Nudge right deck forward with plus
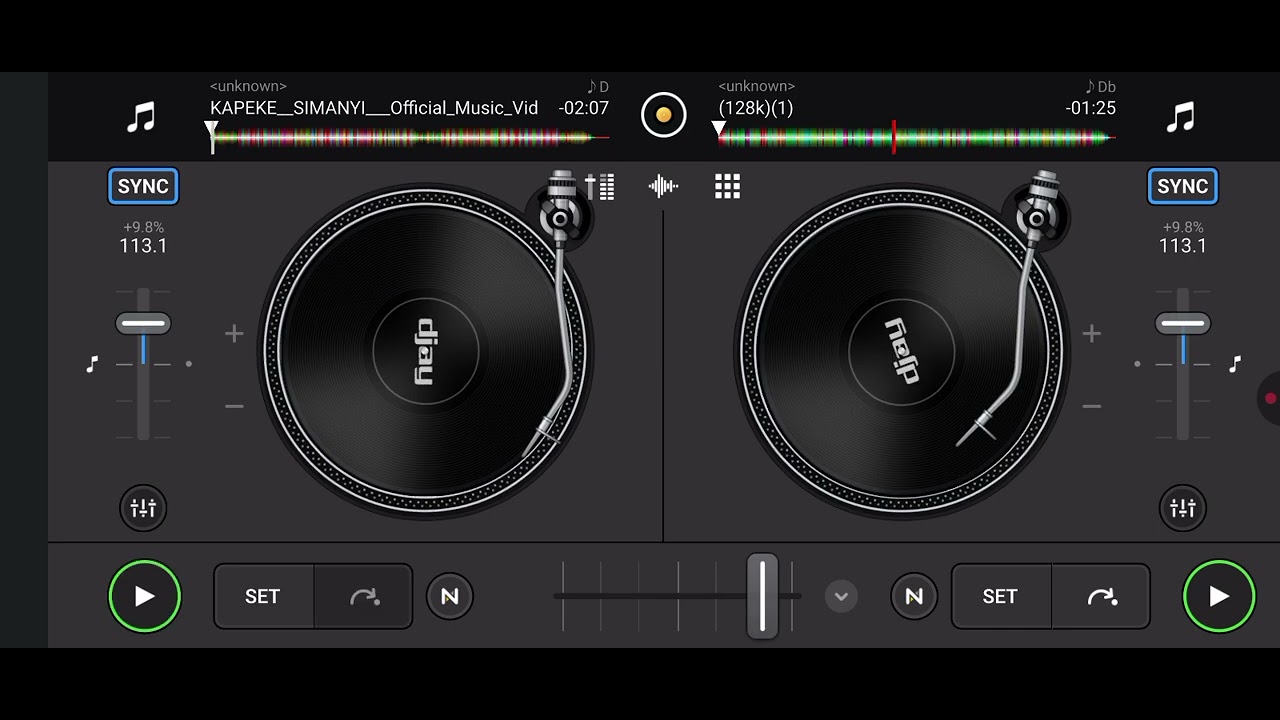The height and width of the screenshot is (720, 1280). (x=1092, y=333)
